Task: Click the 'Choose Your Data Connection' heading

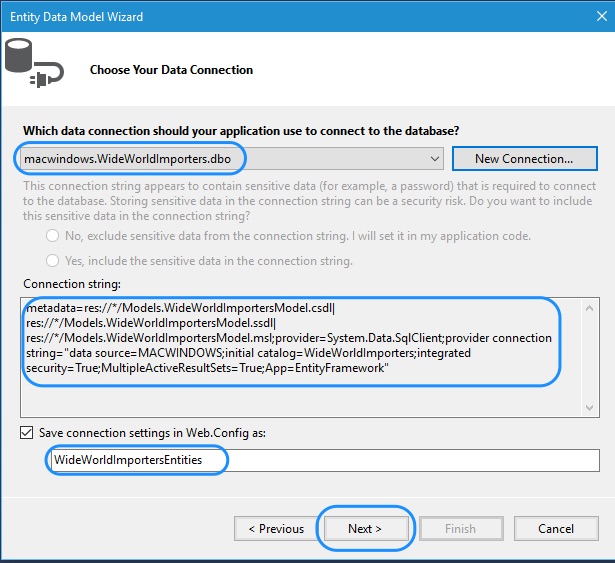Action: coord(171,70)
